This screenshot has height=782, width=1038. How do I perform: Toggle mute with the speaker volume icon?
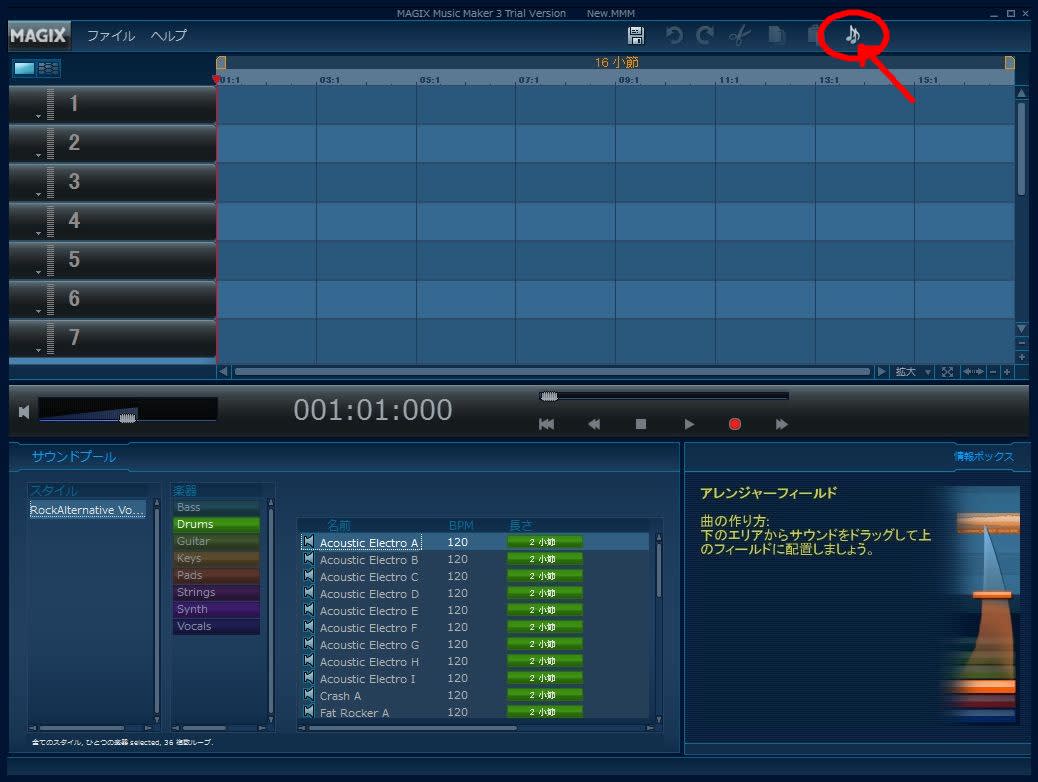click(x=24, y=412)
